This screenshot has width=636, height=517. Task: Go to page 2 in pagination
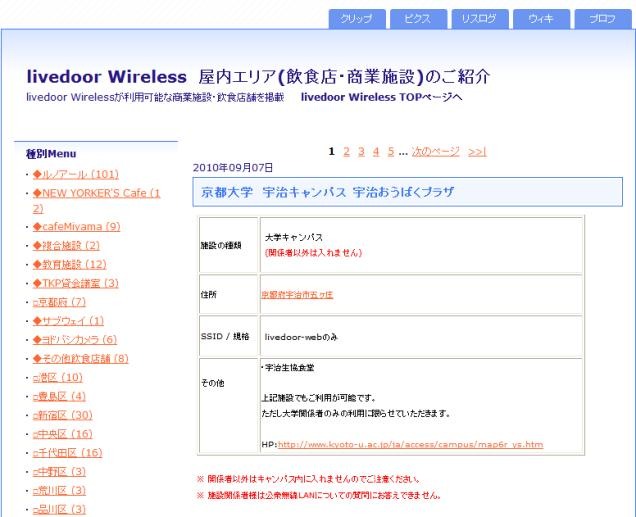point(346,151)
